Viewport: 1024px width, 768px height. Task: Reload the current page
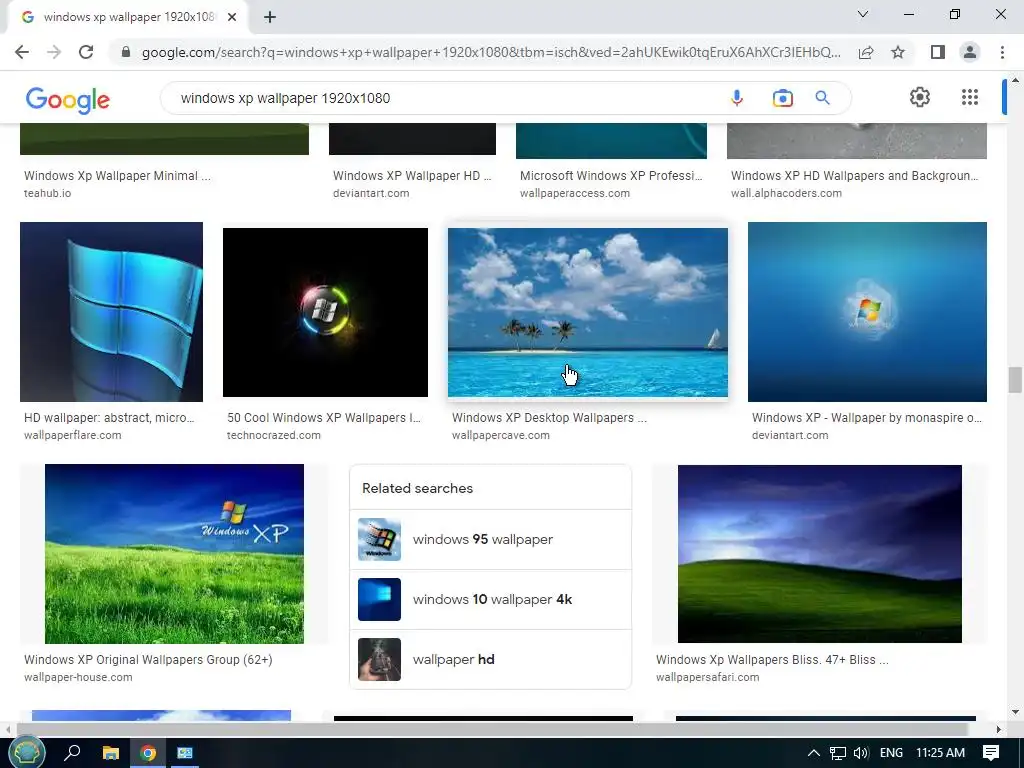pos(86,52)
